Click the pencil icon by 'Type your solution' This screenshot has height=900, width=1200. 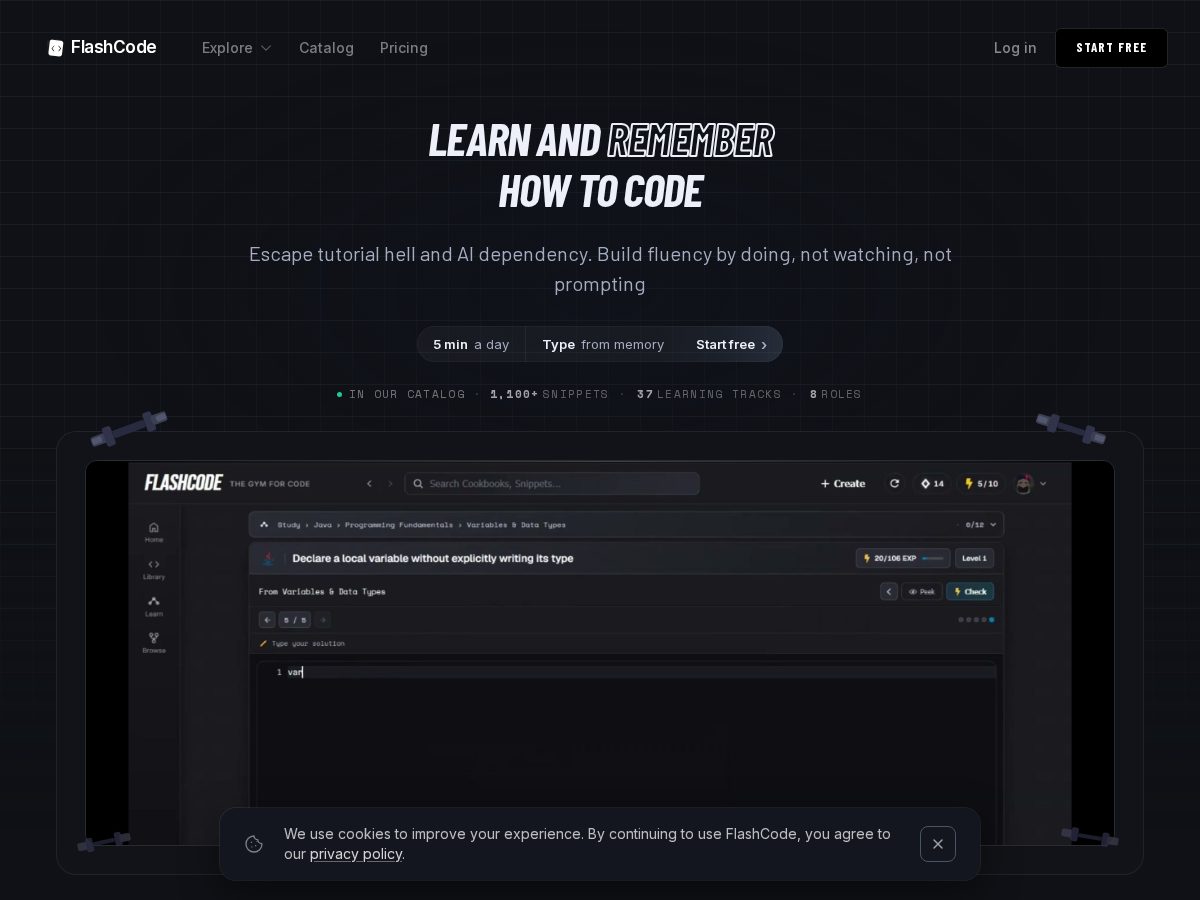click(x=263, y=643)
